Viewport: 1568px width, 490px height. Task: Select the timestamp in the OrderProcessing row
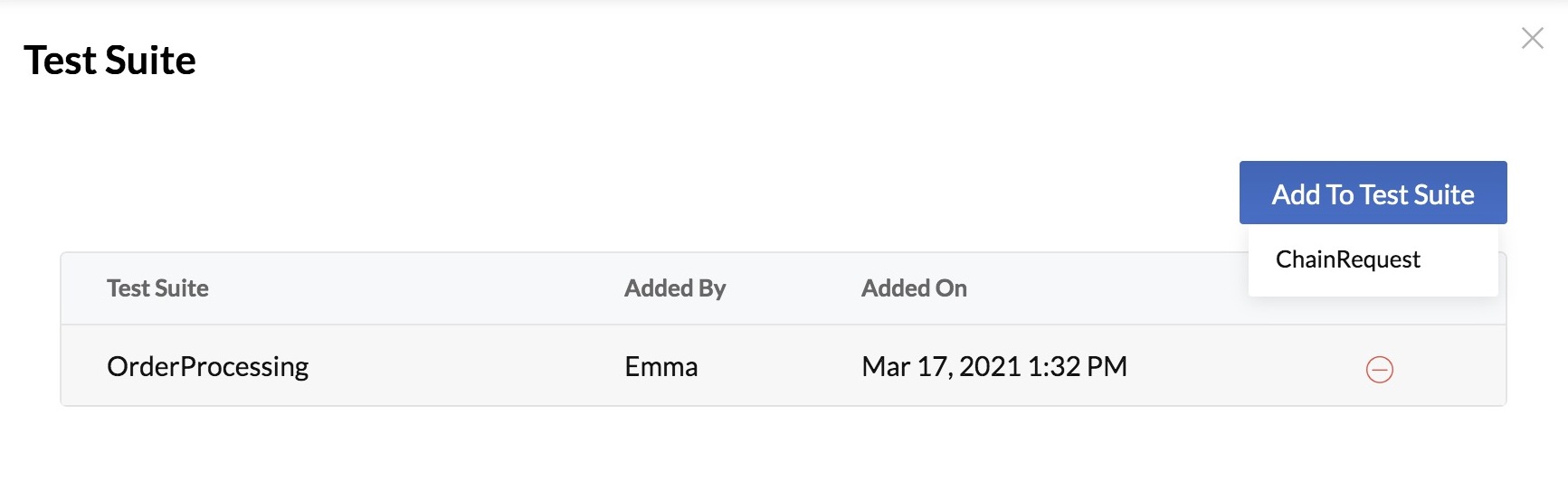click(x=993, y=366)
